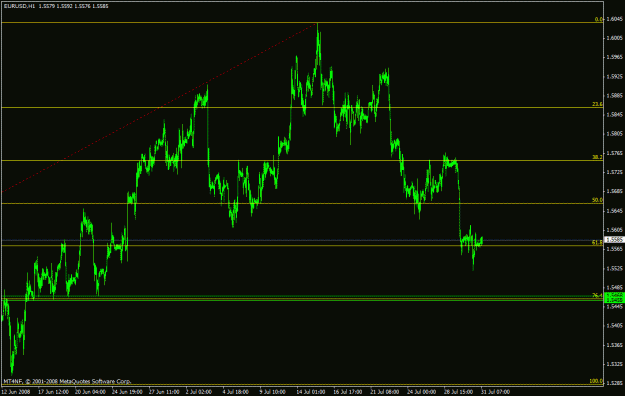625x396 pixels.
Task: Click the 1.5805 price axis value
Action: point(615,134)
